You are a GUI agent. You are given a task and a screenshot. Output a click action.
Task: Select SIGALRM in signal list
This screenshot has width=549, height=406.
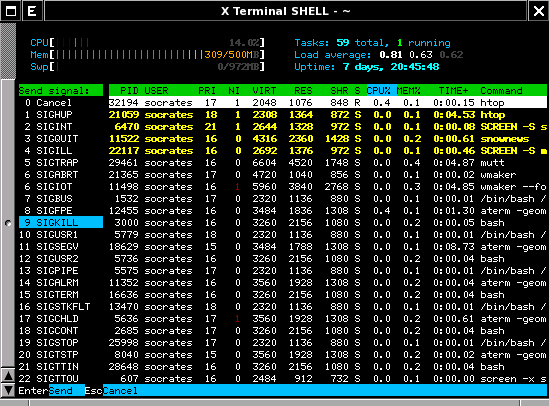pos(61,283)
